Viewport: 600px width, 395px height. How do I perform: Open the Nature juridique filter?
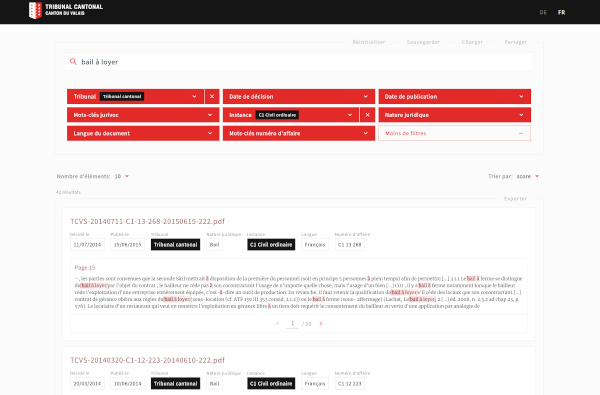455,115
